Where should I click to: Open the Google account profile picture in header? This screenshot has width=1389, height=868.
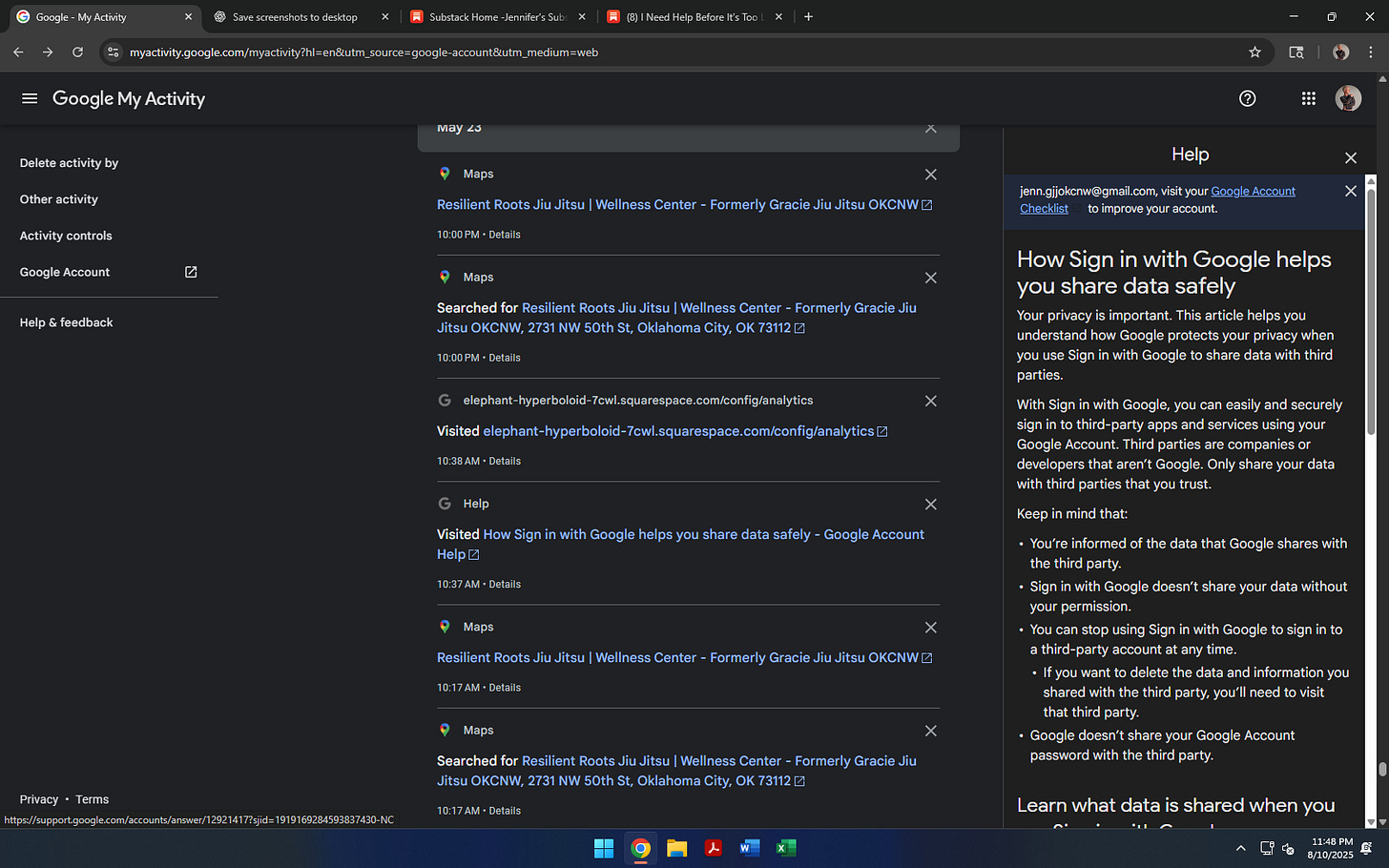(x=1348, y=98)
